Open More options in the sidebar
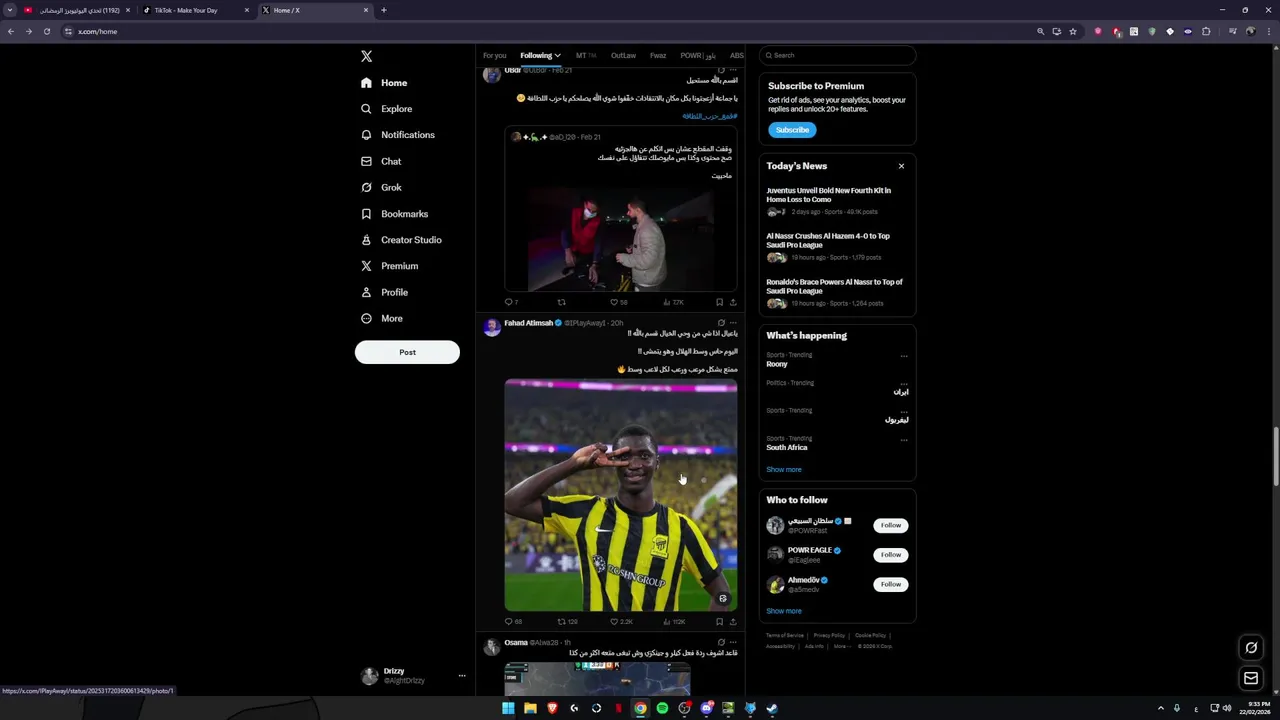The height and width of the screenshot is (720, 1280). (x=382, y=318)
